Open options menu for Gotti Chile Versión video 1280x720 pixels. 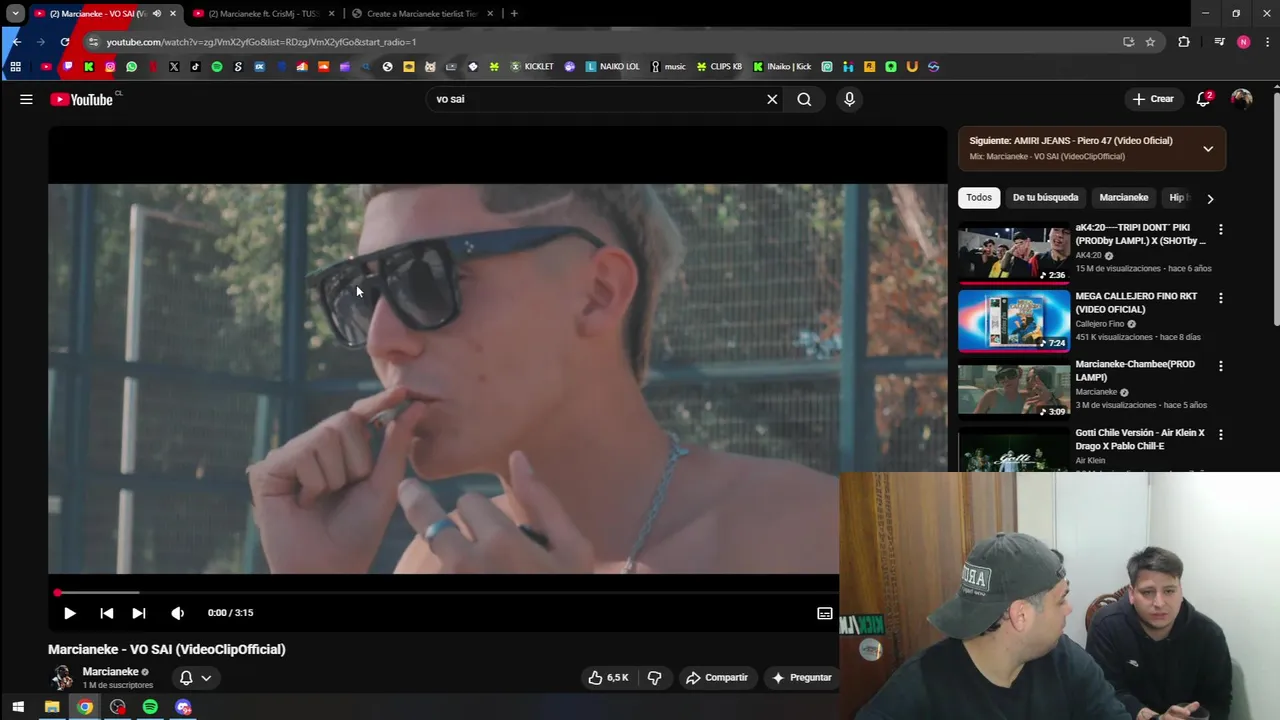[x=1220, y=435]
